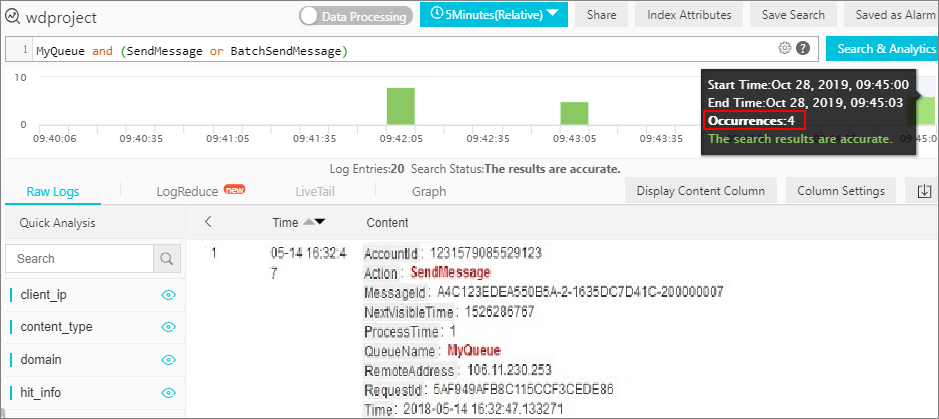Open Index Attributes
The height and width of the screenshot is (419, 939).
(689, 15)
